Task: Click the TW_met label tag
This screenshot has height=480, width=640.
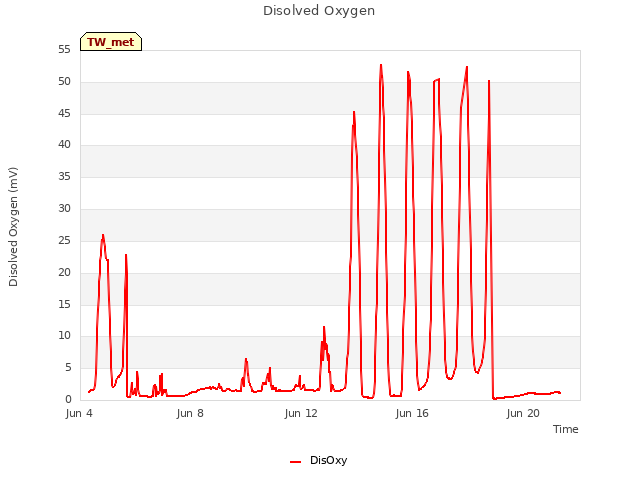Action: coord(111,42)
